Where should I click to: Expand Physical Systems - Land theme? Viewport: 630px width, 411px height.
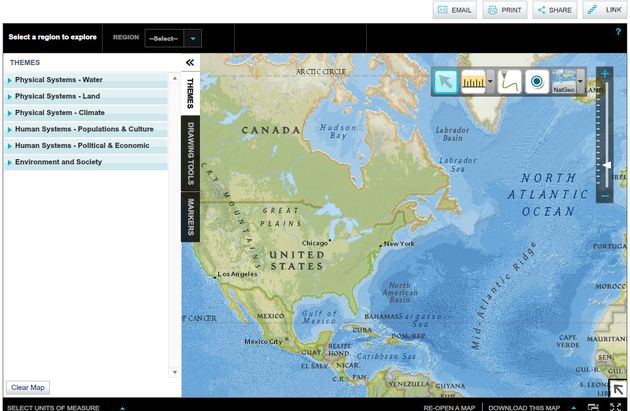coord(86,96)
